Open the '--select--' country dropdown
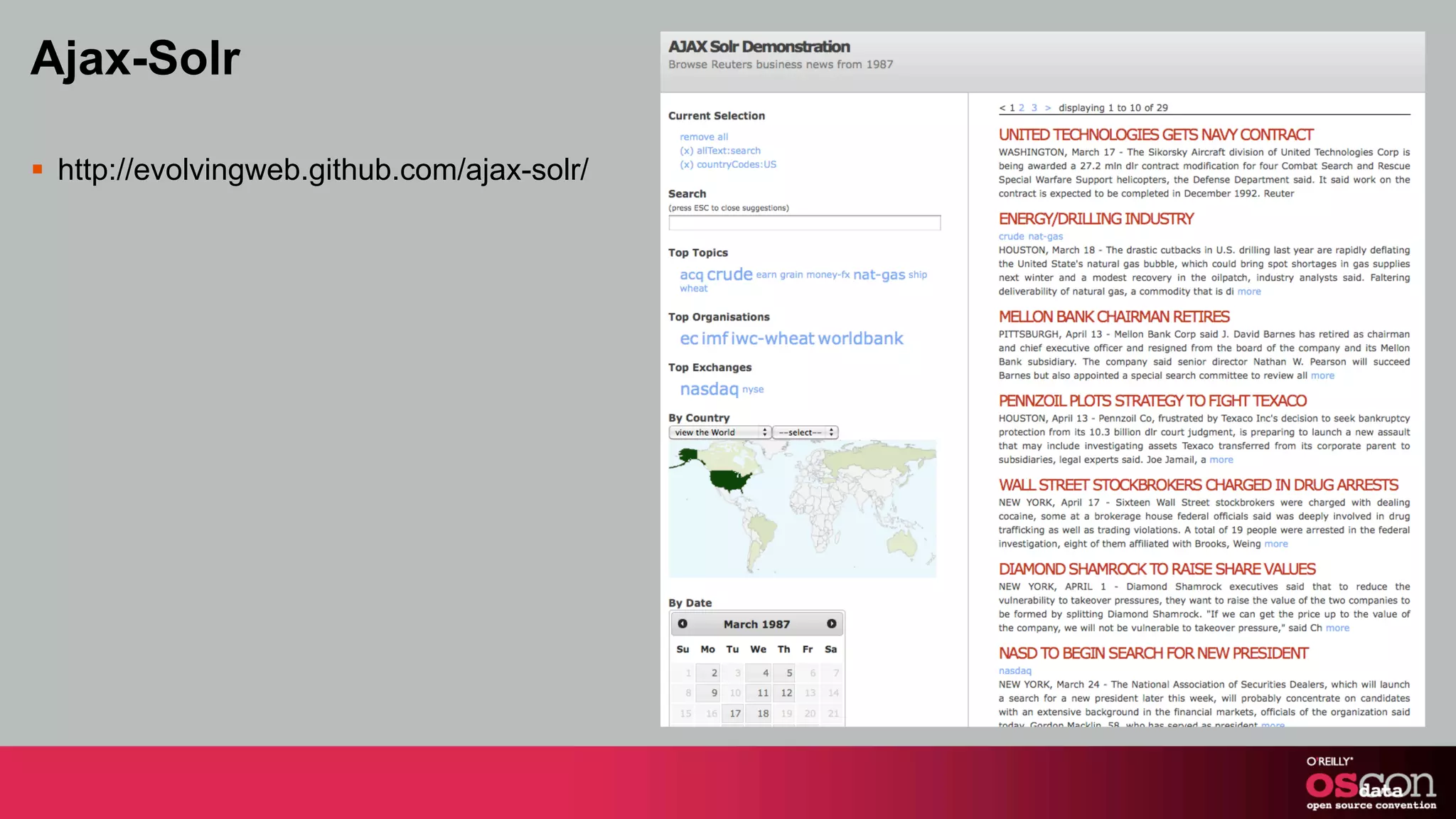The width and height of the screenshot is (1456, 819). (x=805, y=432)
